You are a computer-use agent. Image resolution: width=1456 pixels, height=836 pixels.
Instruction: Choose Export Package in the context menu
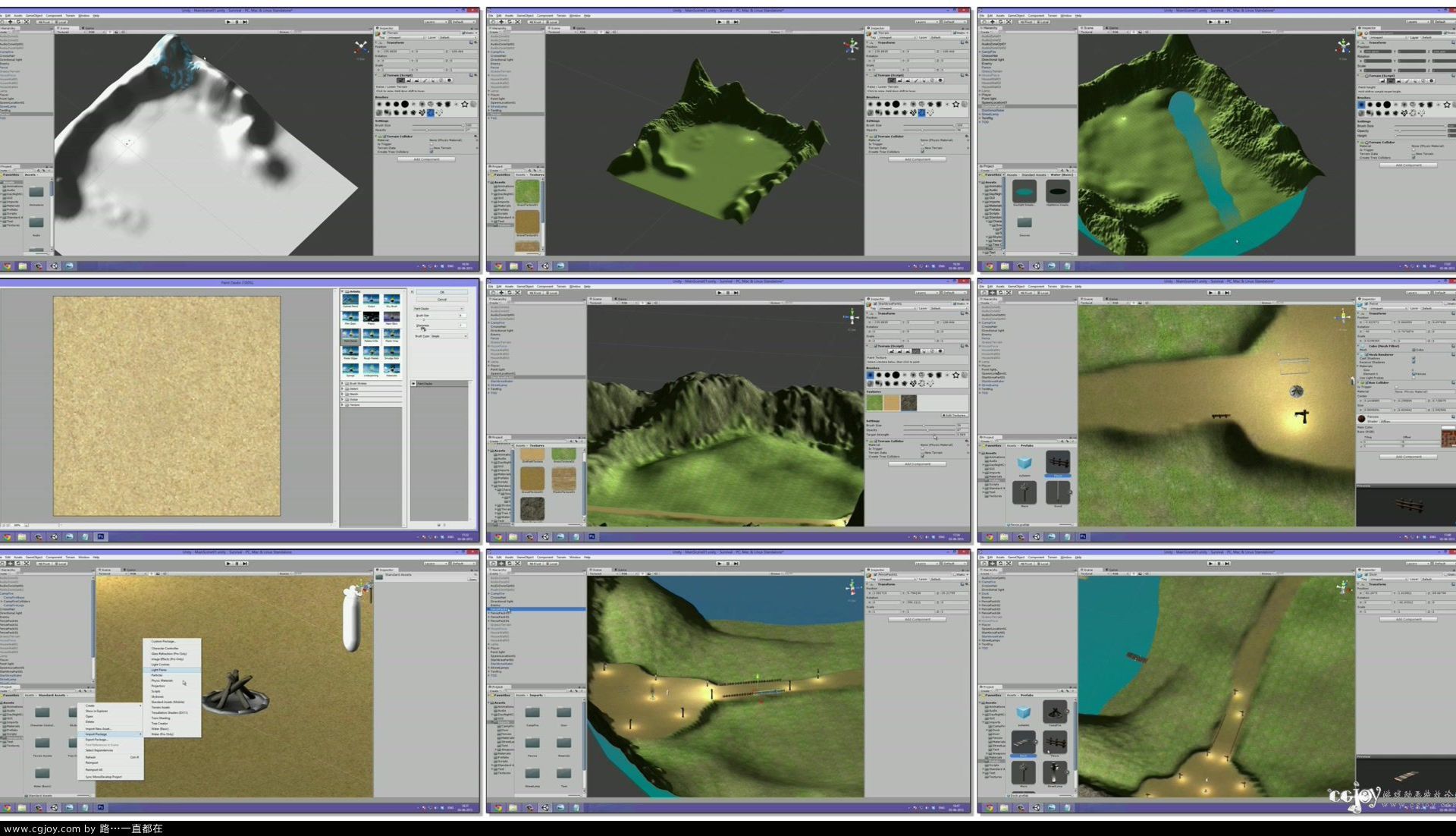(x=110, y=740)
